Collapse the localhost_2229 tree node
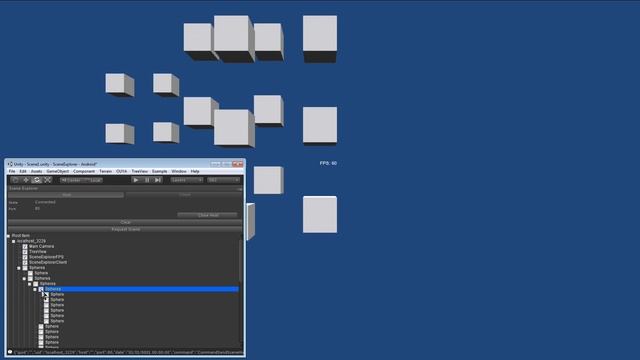The image size is (640, 360). click(x=13, y=241)
